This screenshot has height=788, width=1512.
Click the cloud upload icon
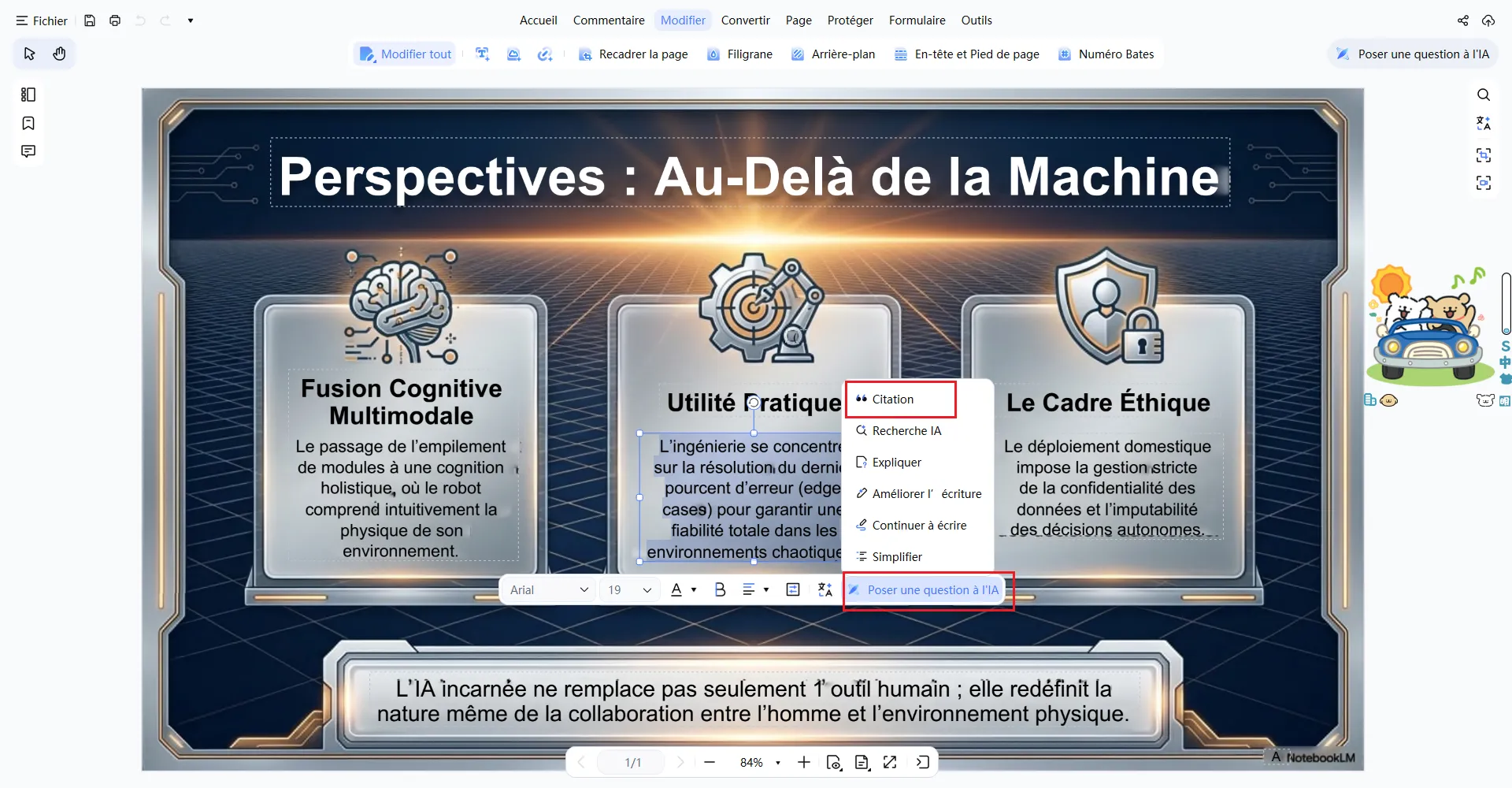pyautogui.click(x=1488, y=20)
